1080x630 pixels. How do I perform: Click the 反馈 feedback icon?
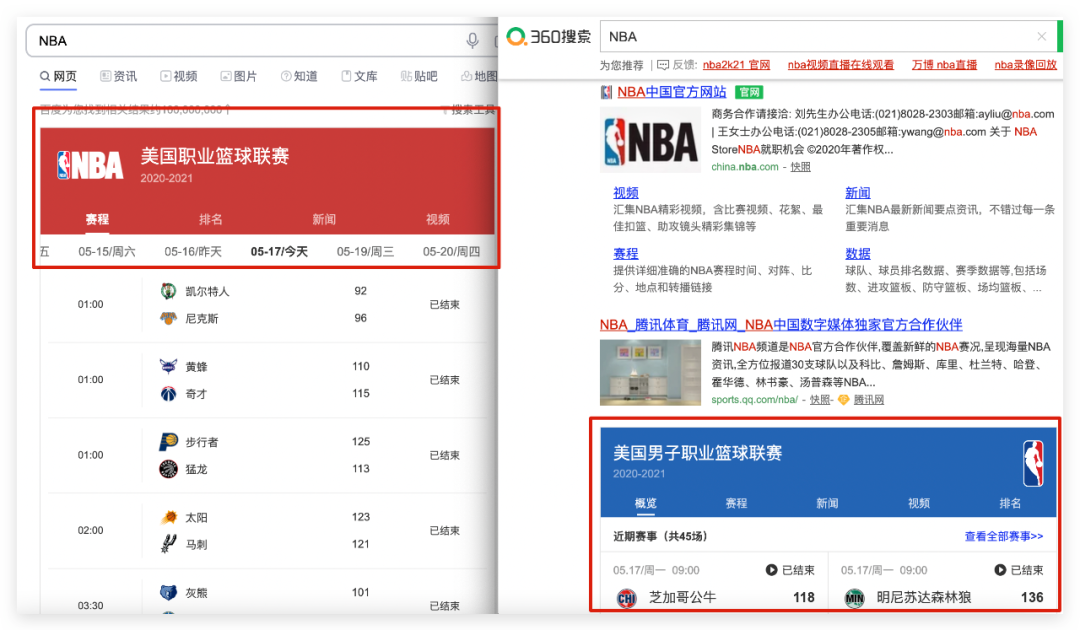click(663, 65)
